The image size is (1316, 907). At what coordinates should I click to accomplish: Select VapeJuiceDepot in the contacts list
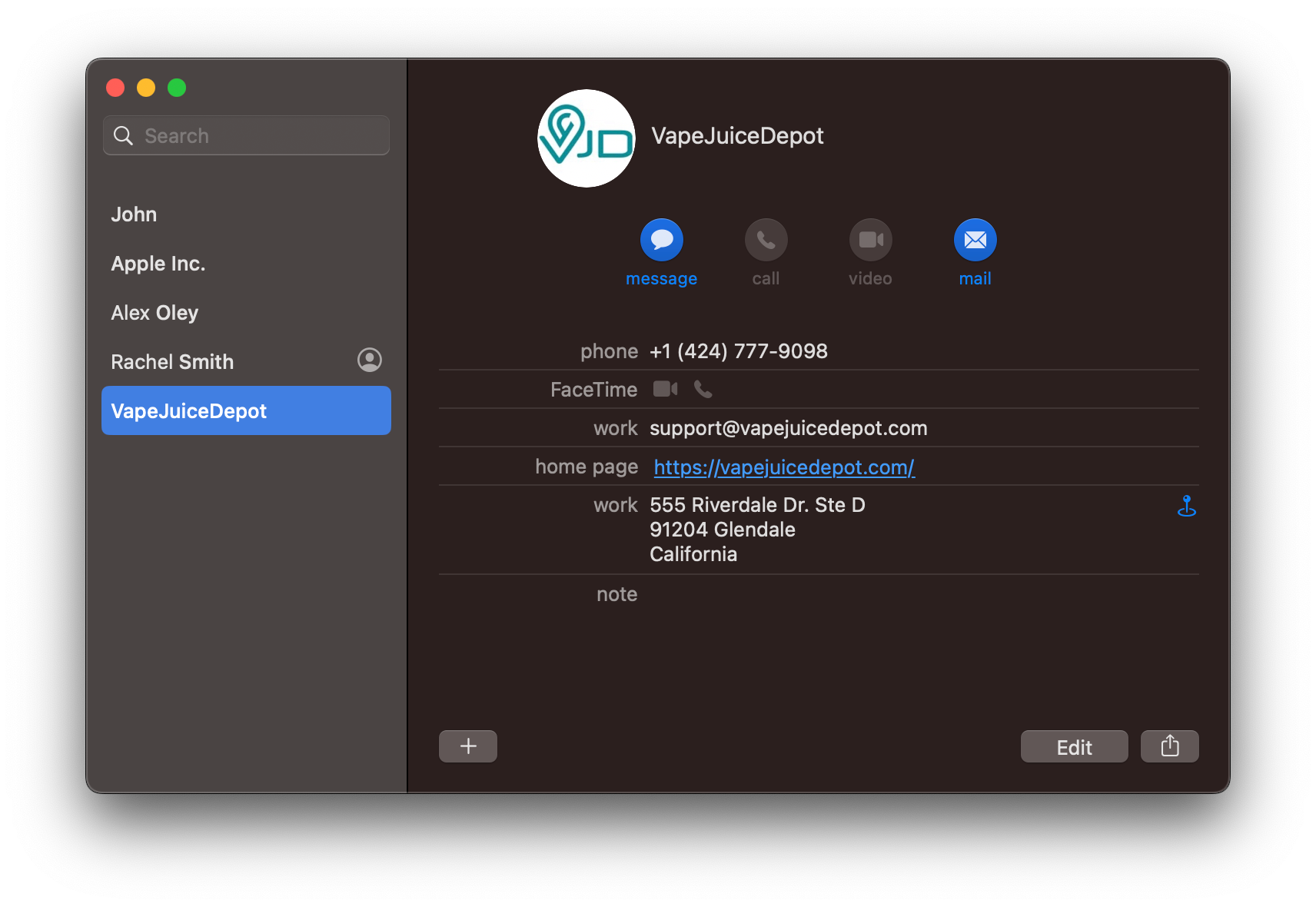(246, 410)
